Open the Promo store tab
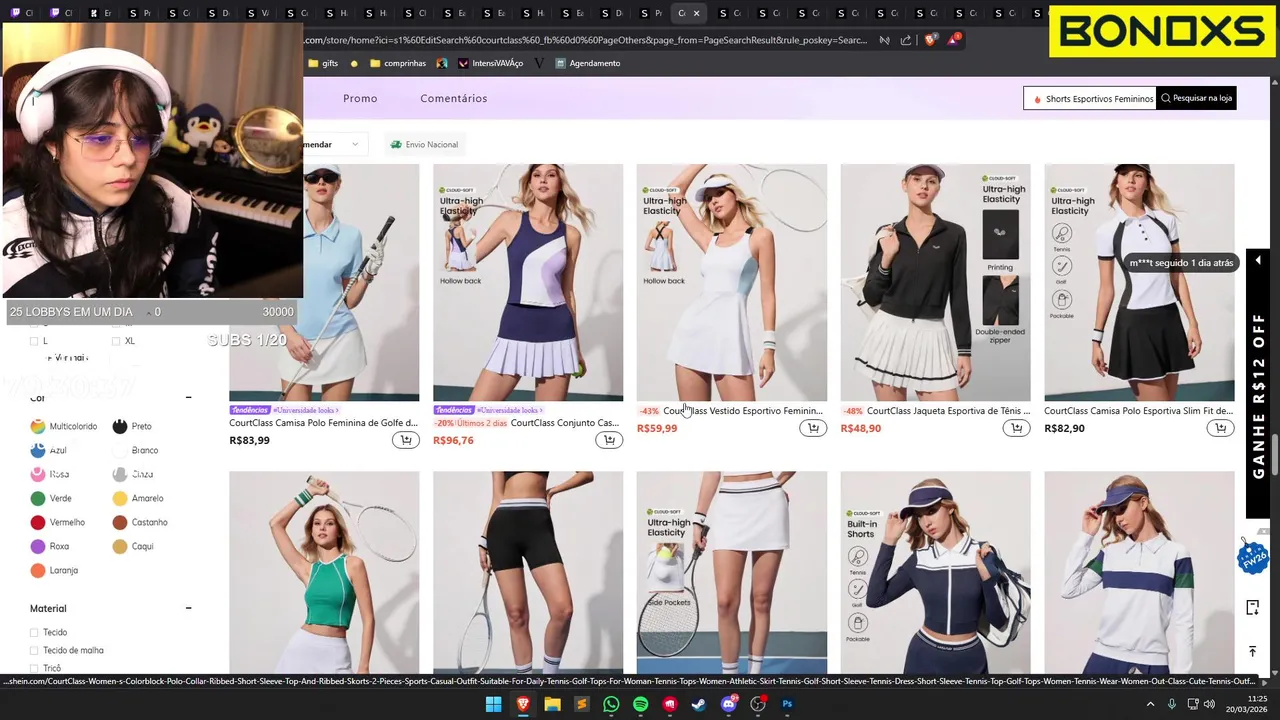Image resolution: width=1280 pixels, height=720 pixels. click(x=360, y=98)
